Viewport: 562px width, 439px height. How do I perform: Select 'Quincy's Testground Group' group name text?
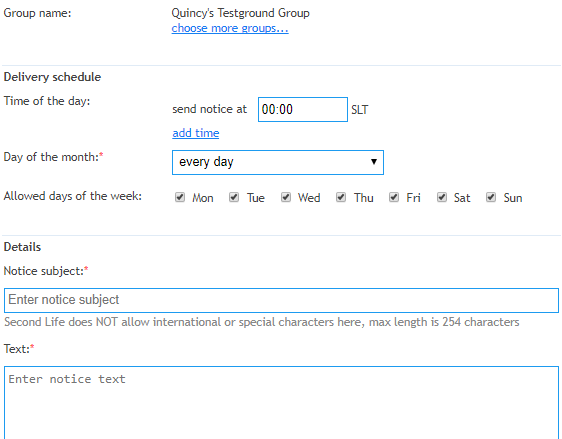240,13
